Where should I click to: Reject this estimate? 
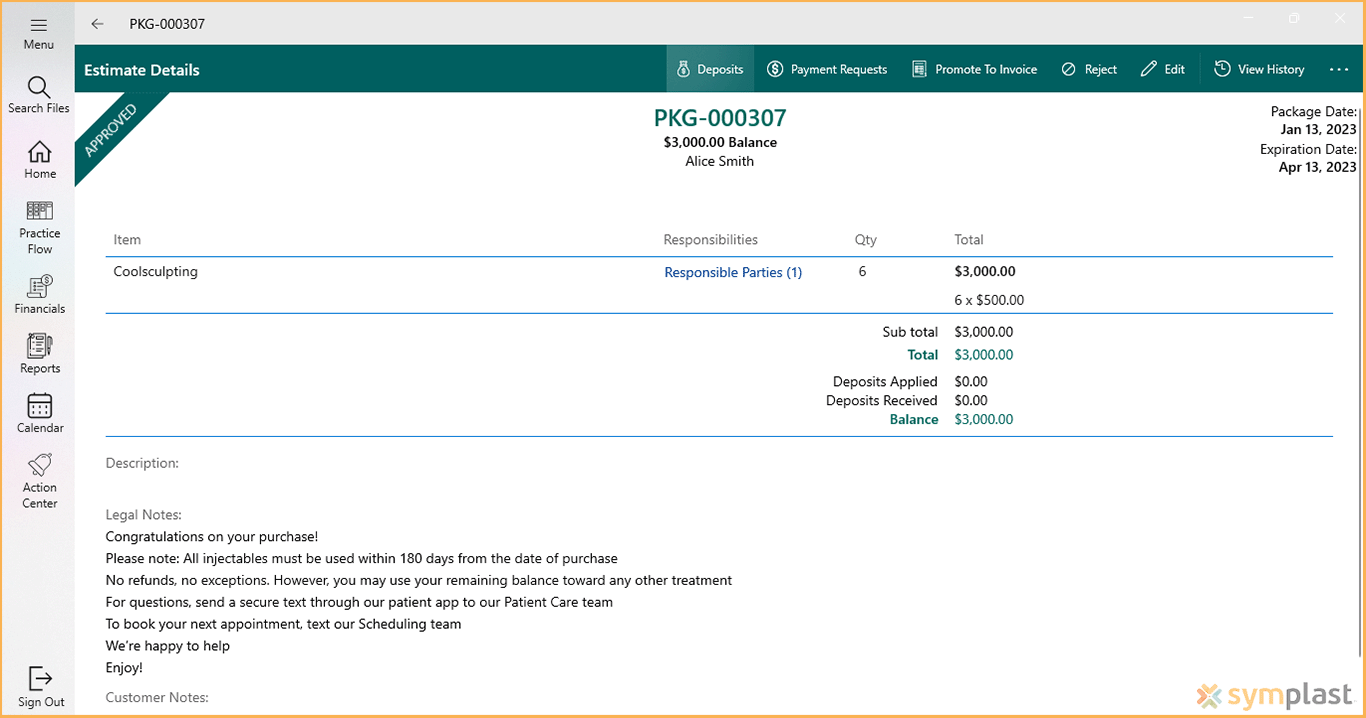click(x=1089, y=69)
